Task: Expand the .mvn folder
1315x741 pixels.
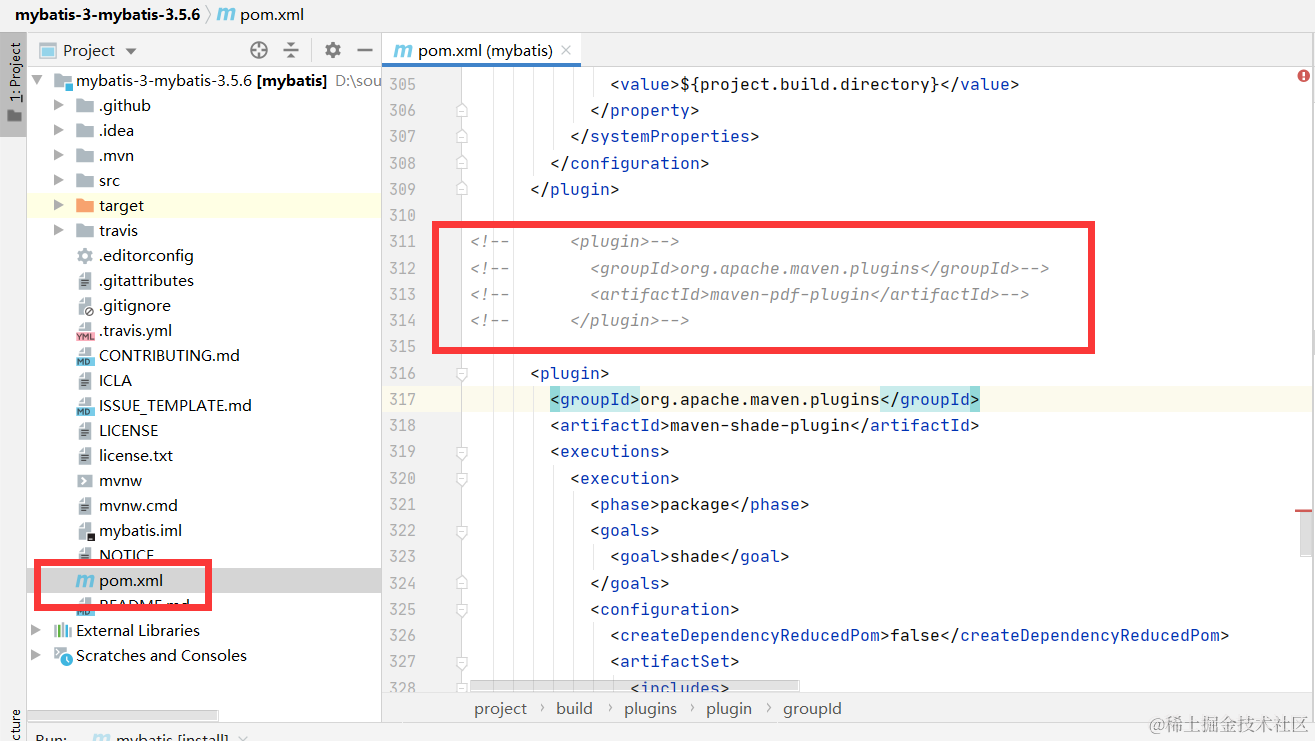Action: click(x=59, y=155)
